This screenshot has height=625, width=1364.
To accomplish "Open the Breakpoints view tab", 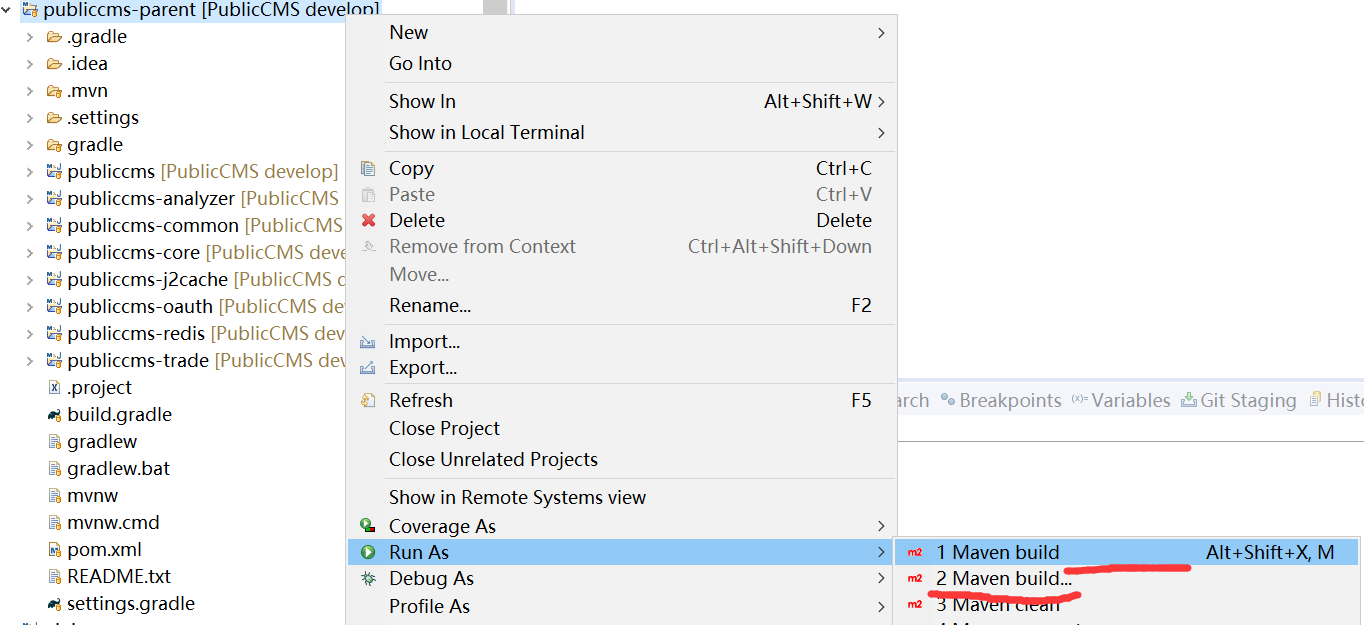I will tap(1009, 400).
